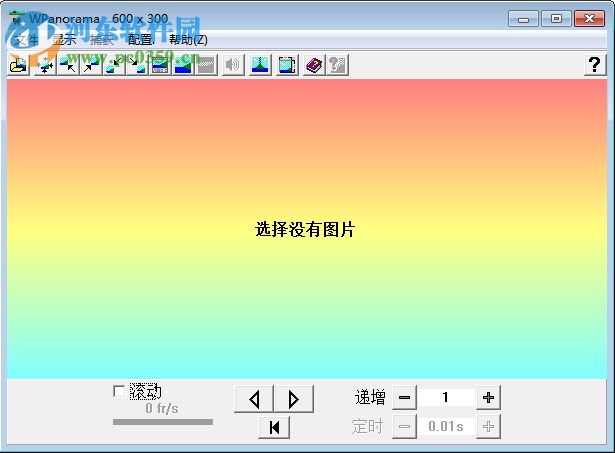Screen dimensions: 615x453
Task: Click the 定时 field showing 0.01s
Action: coord(446,426)
